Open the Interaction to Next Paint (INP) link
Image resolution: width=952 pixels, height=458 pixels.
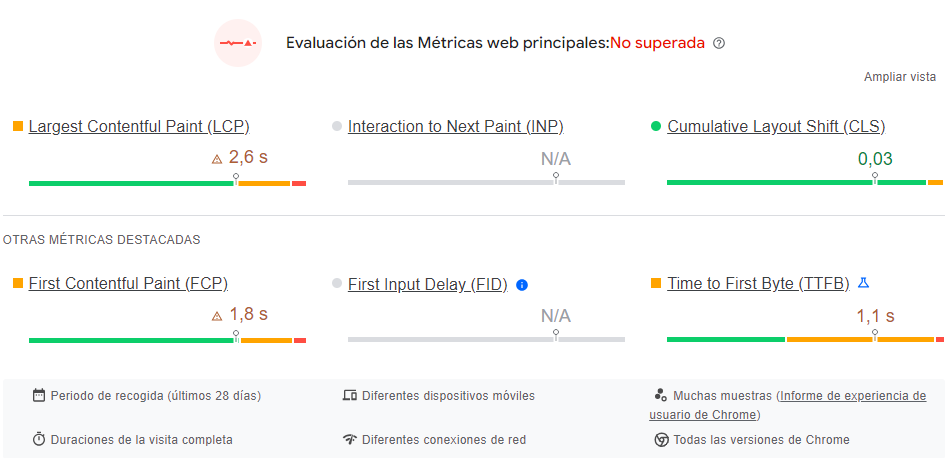456,126
